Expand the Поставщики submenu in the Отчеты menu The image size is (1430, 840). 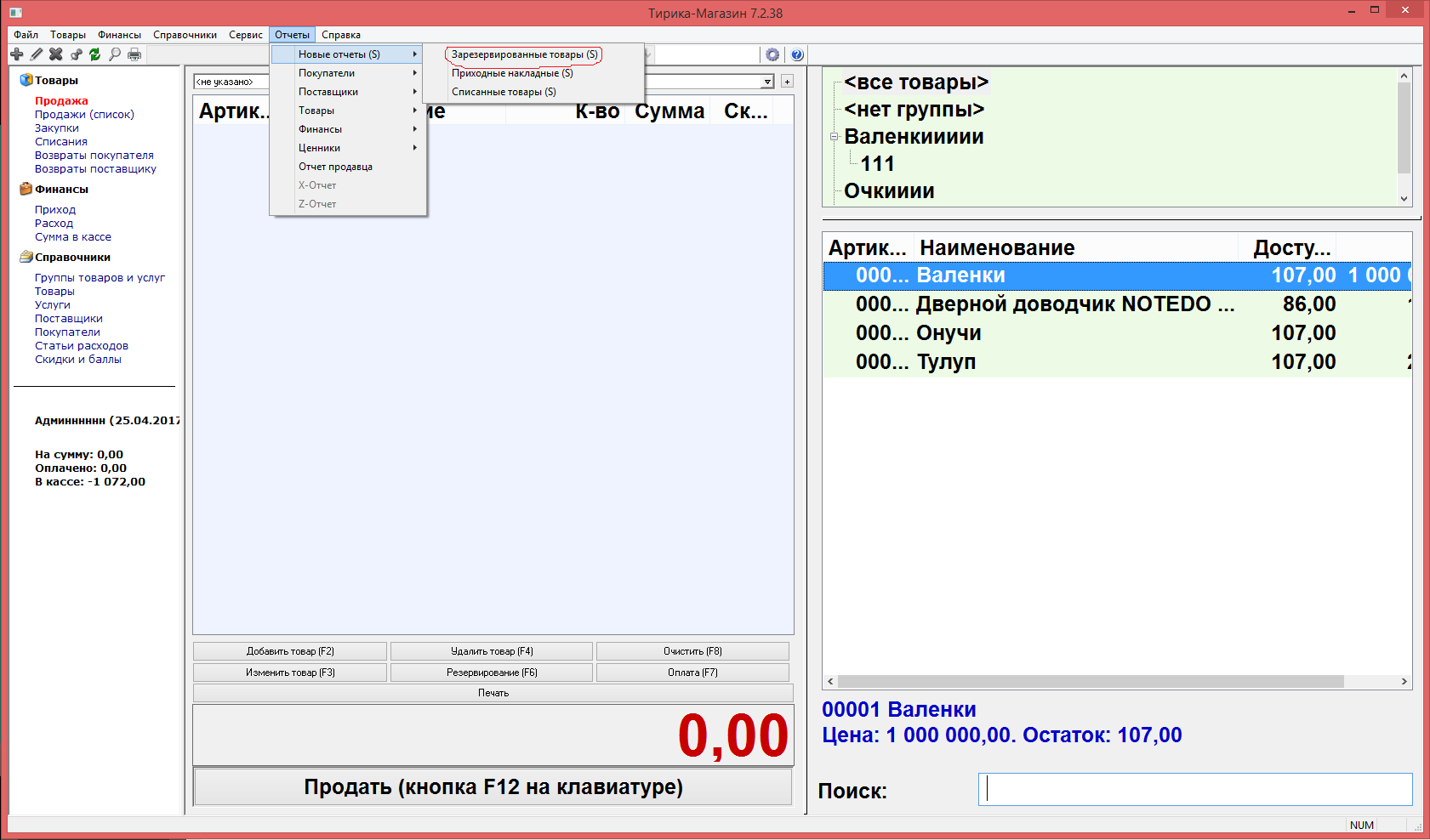348,92
